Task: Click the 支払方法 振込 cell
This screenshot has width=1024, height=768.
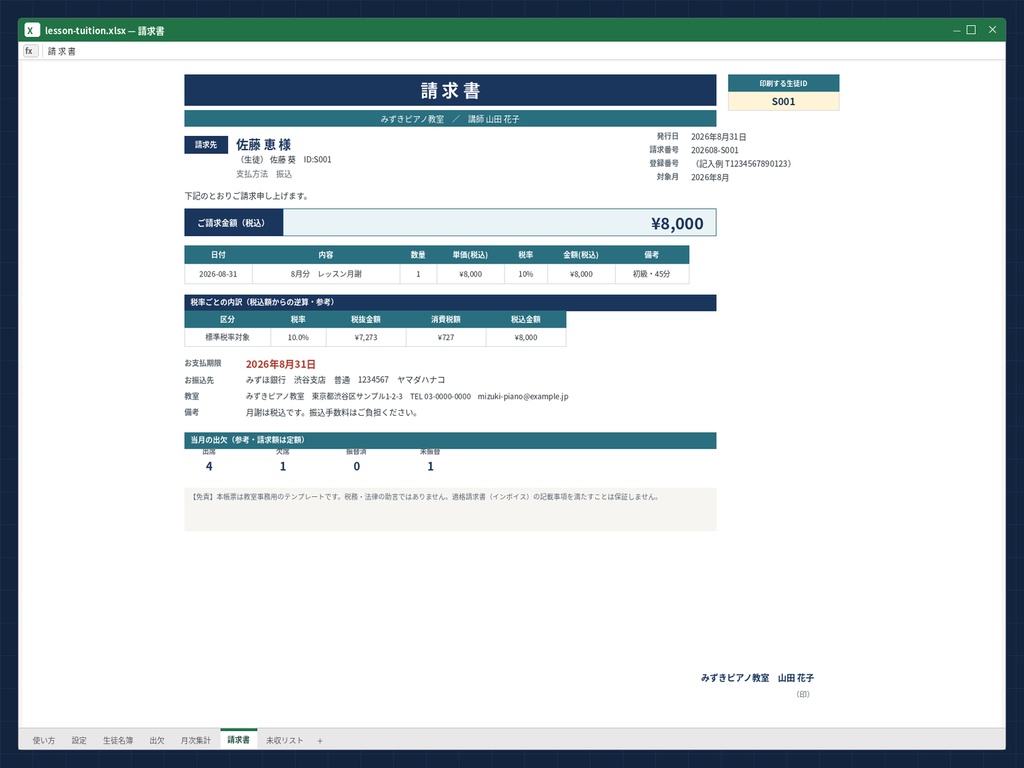Action: (264, 174)
